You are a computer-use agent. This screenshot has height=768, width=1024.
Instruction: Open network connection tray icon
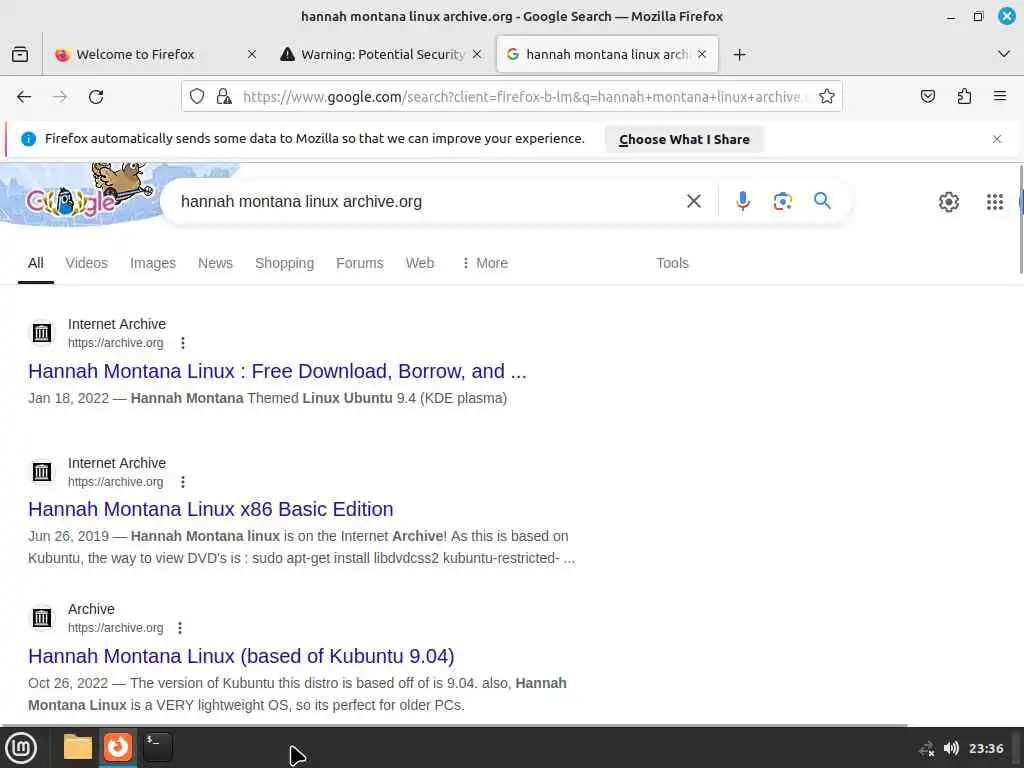[x=926, y=748]
